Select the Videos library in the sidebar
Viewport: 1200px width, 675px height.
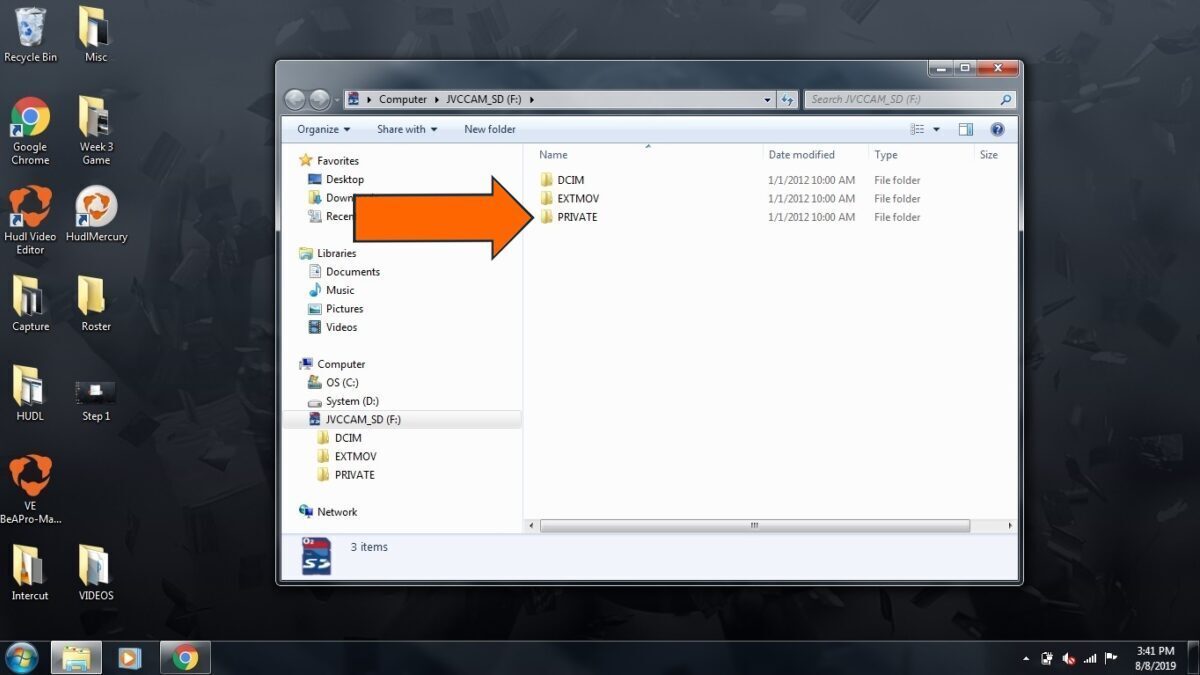tap(340, 327)
